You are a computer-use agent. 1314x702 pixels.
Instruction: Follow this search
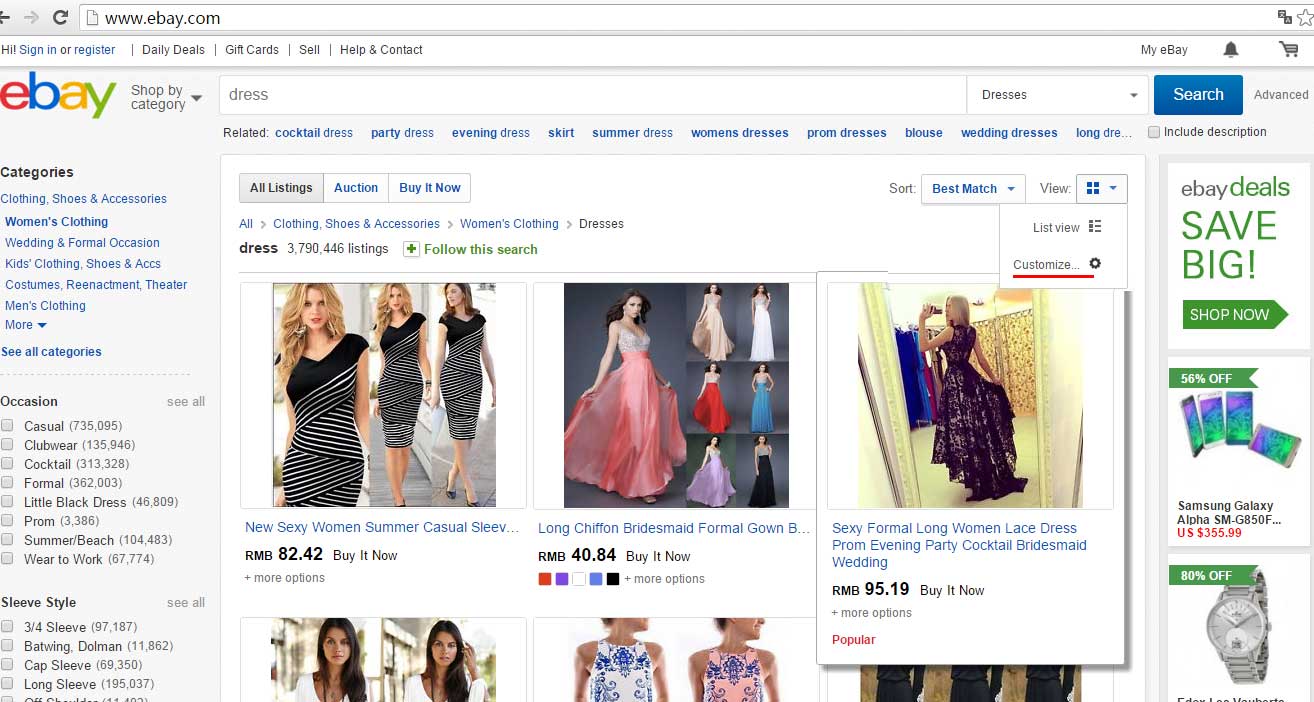pyautogui.click(x=481, y=249)
